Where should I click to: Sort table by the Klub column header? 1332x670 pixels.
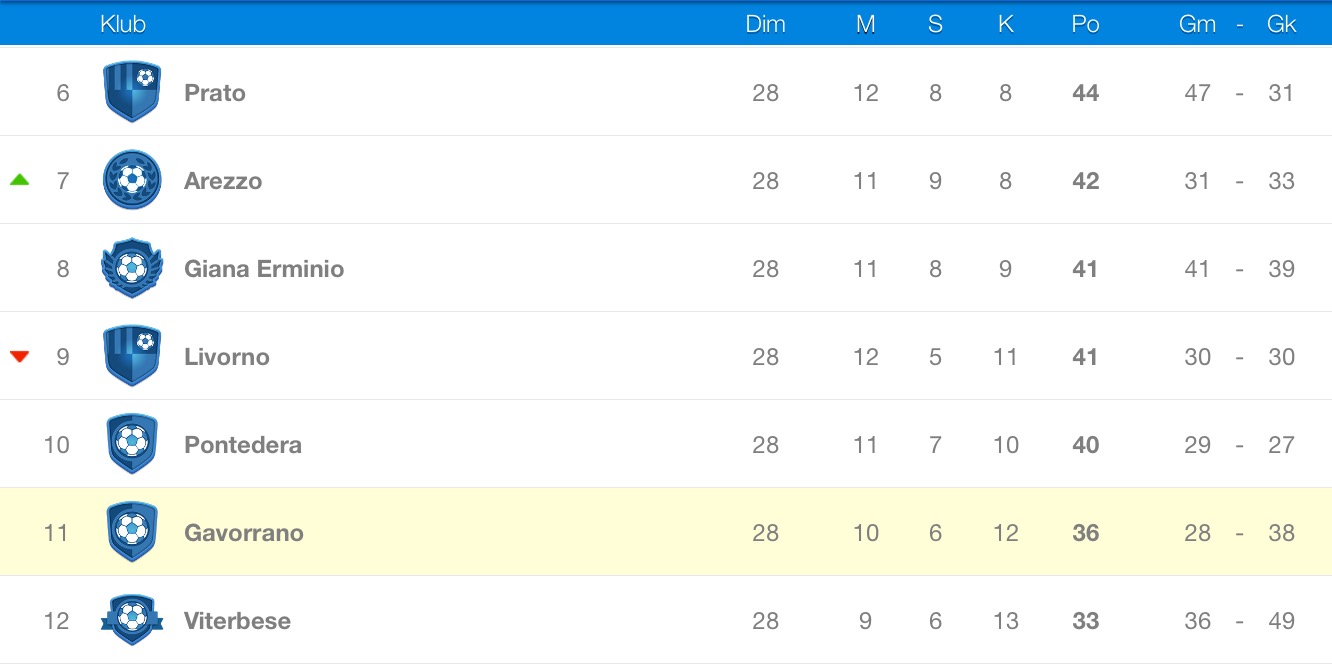pos(123,24)
